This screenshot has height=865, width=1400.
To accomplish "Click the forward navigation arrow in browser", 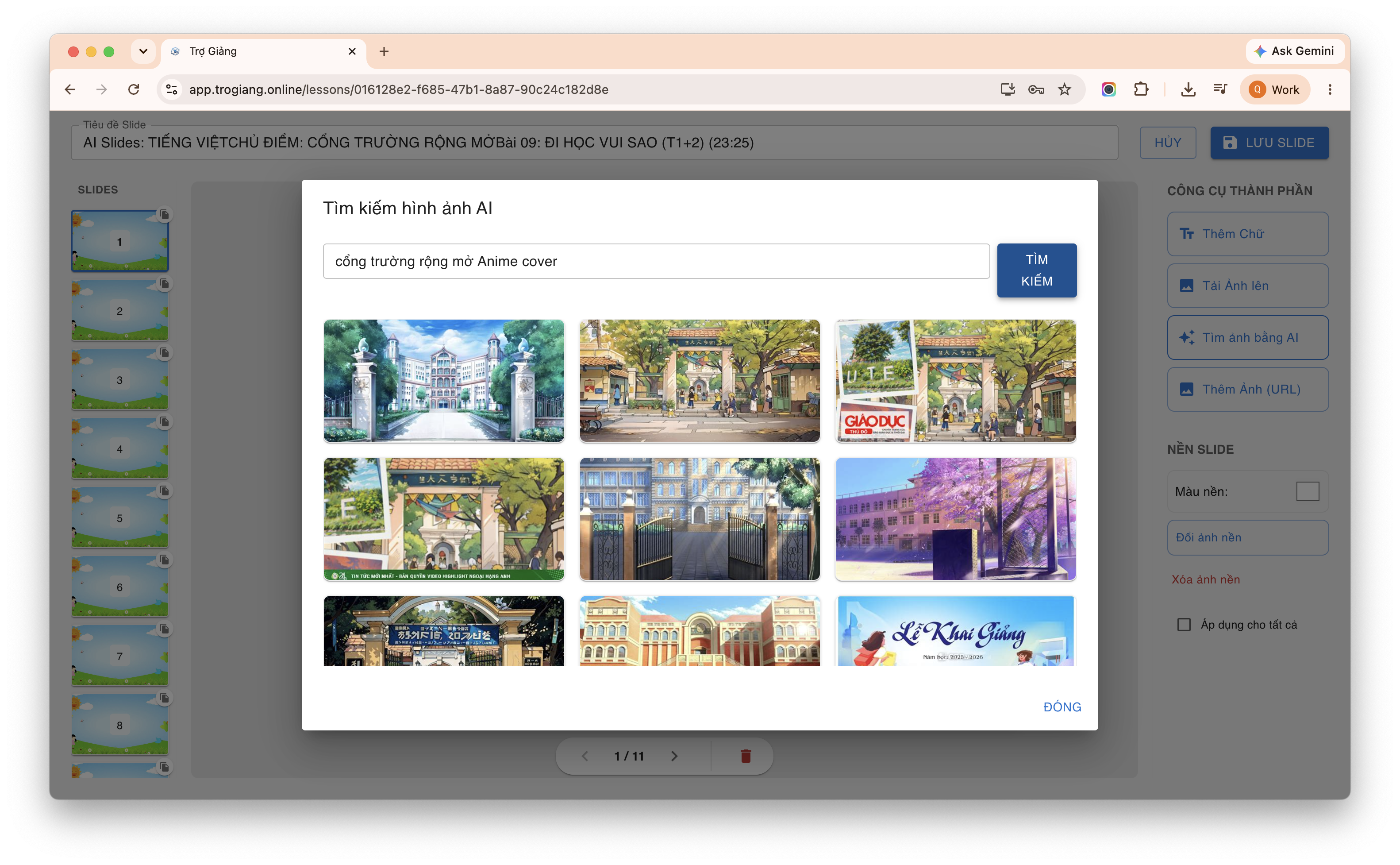I will point(102,90).
